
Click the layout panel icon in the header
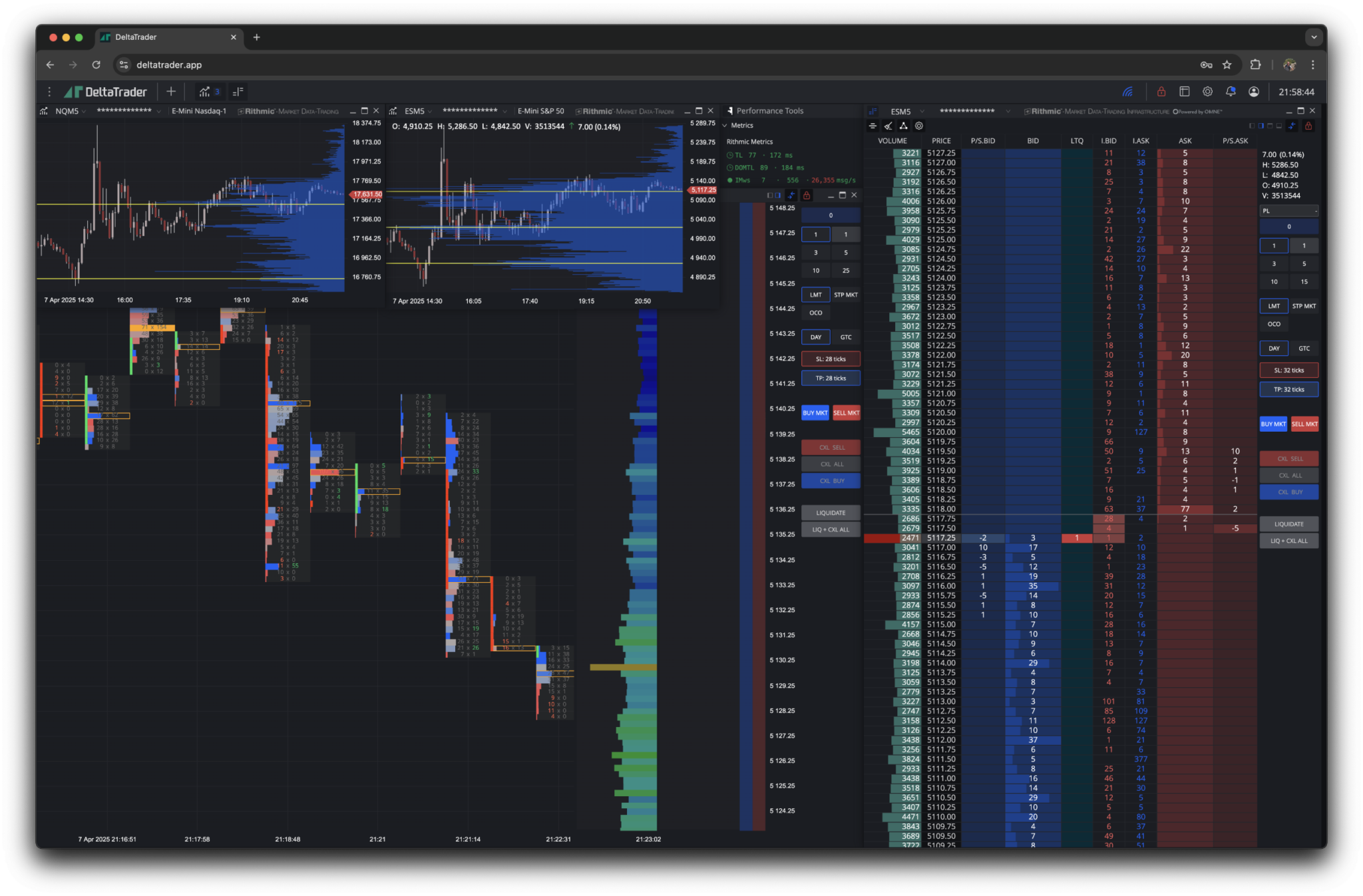pos(1185,92)
